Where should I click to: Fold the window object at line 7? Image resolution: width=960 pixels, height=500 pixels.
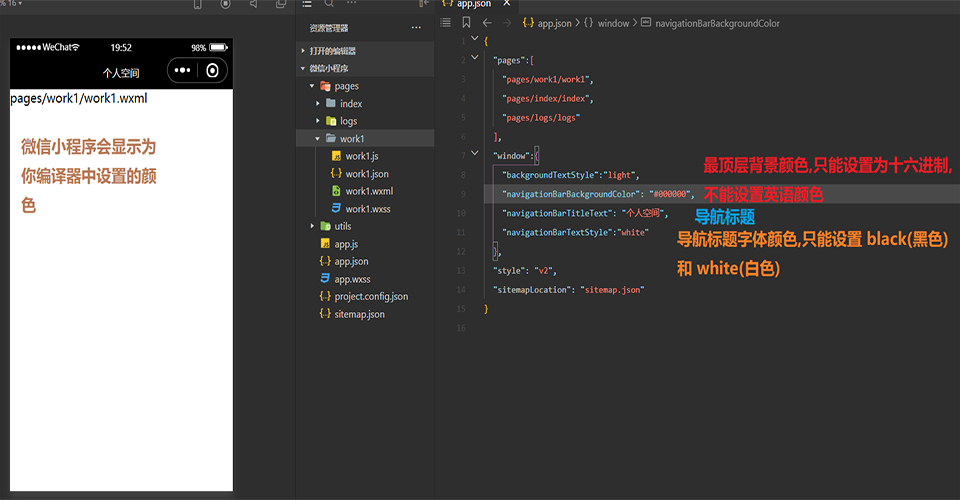[474, 153]
